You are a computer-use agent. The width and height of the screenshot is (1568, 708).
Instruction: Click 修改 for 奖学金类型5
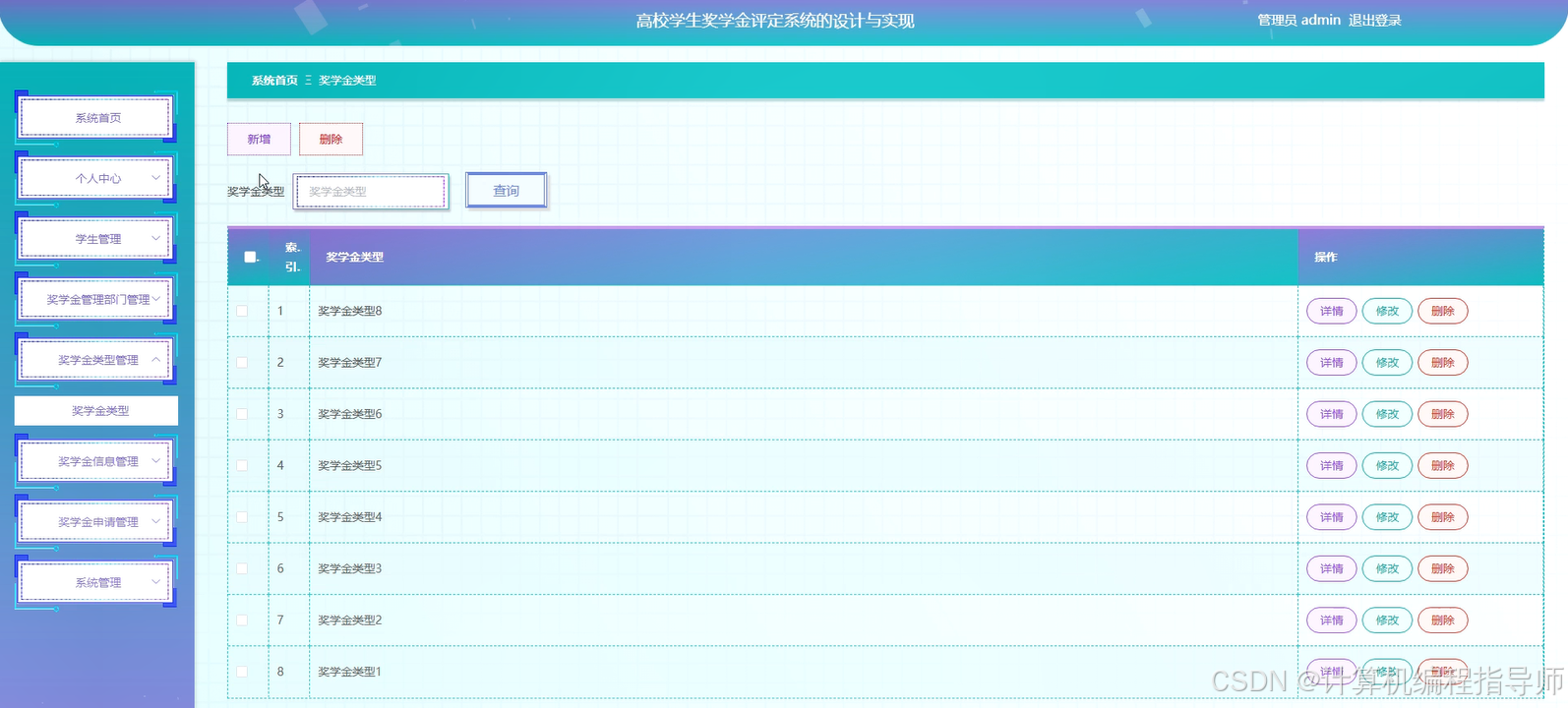point(1387,466)
